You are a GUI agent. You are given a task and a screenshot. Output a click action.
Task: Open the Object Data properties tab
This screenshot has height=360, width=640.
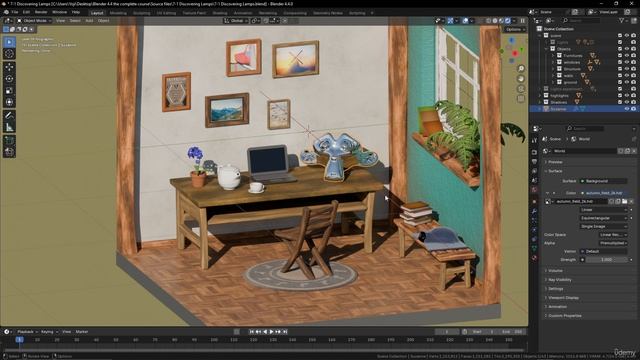(x=534, y=249)
